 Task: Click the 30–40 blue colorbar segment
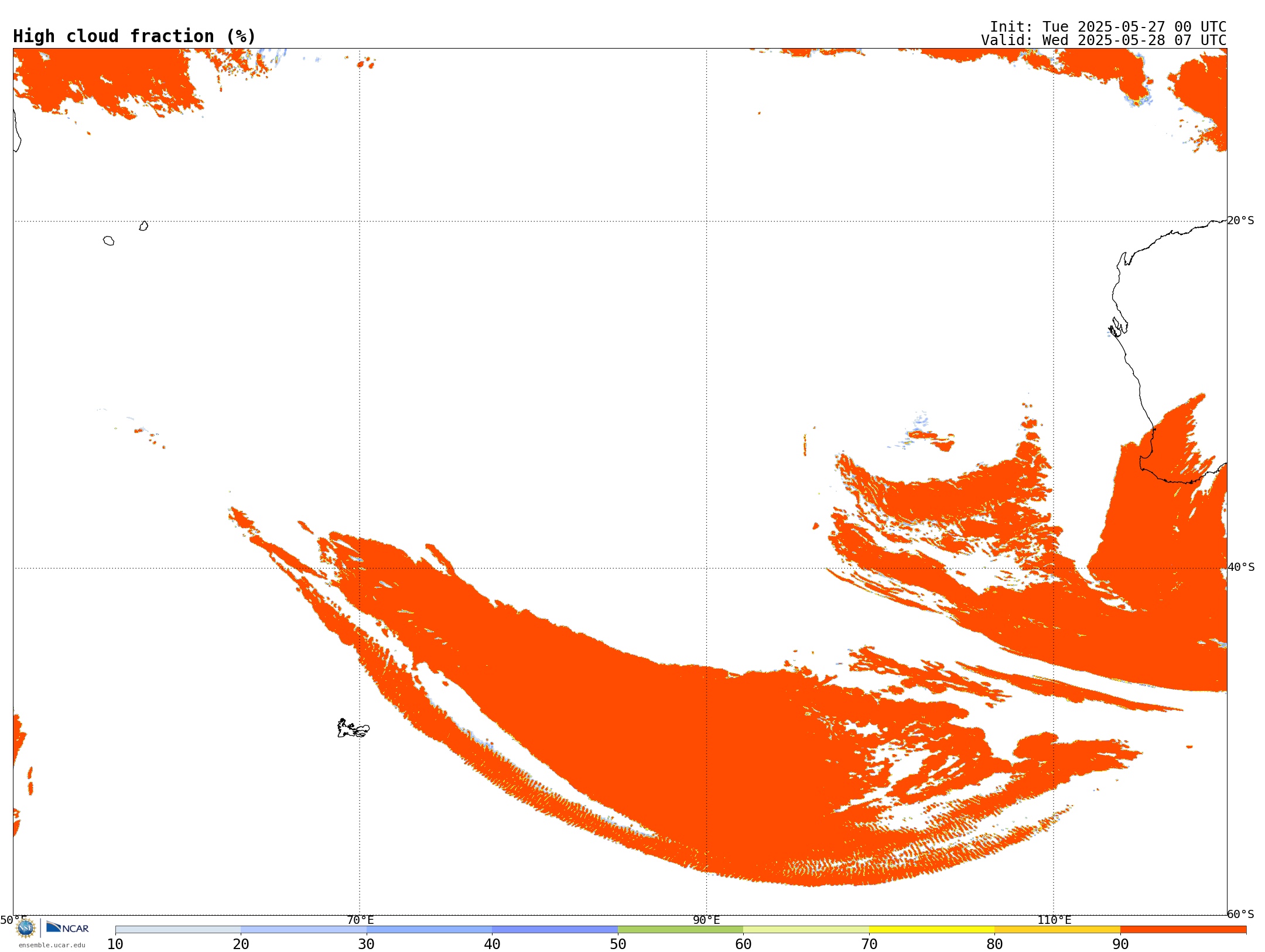click(x=429, y=930)
